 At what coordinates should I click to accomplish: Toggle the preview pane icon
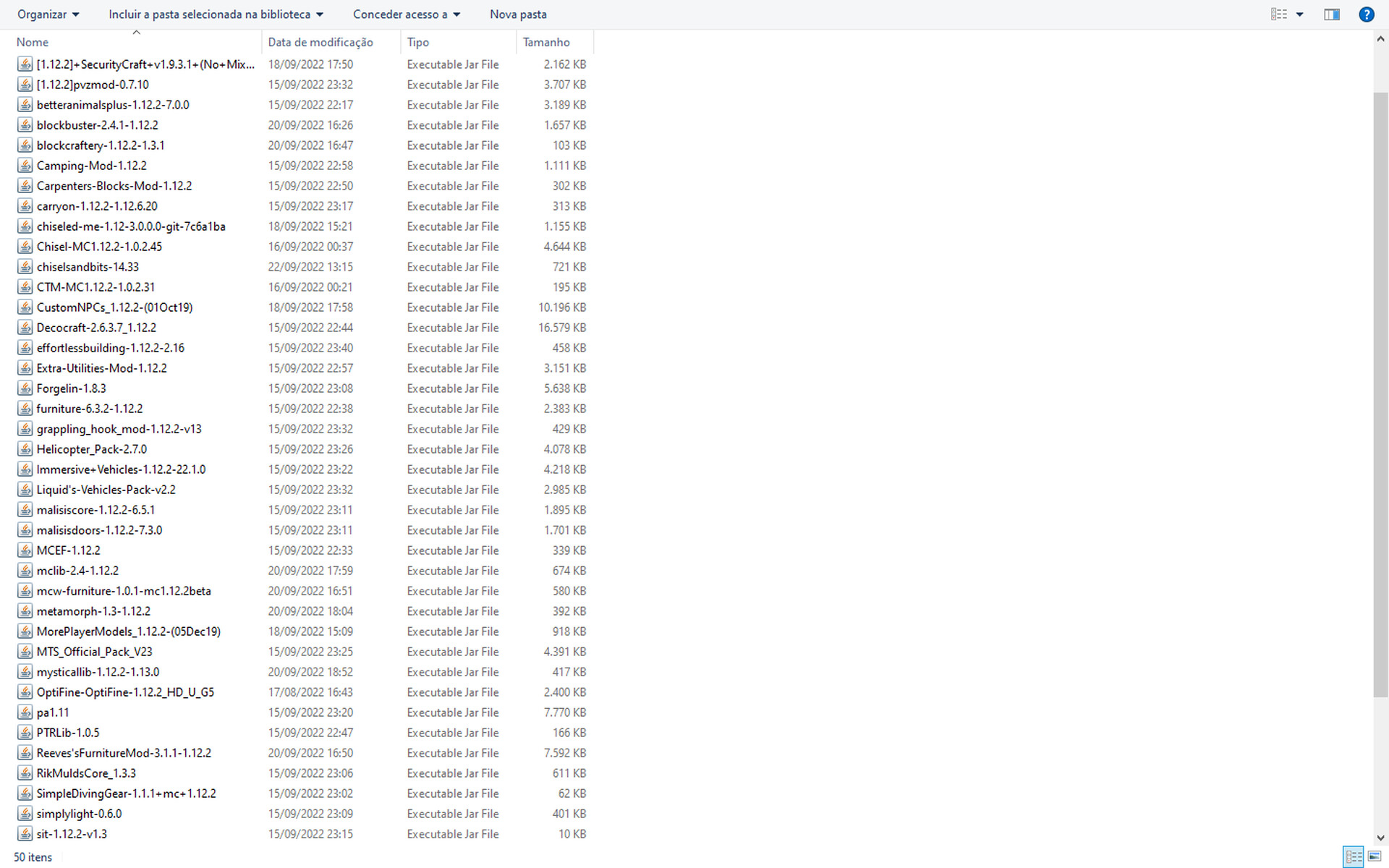click(x=1331, y=14)
